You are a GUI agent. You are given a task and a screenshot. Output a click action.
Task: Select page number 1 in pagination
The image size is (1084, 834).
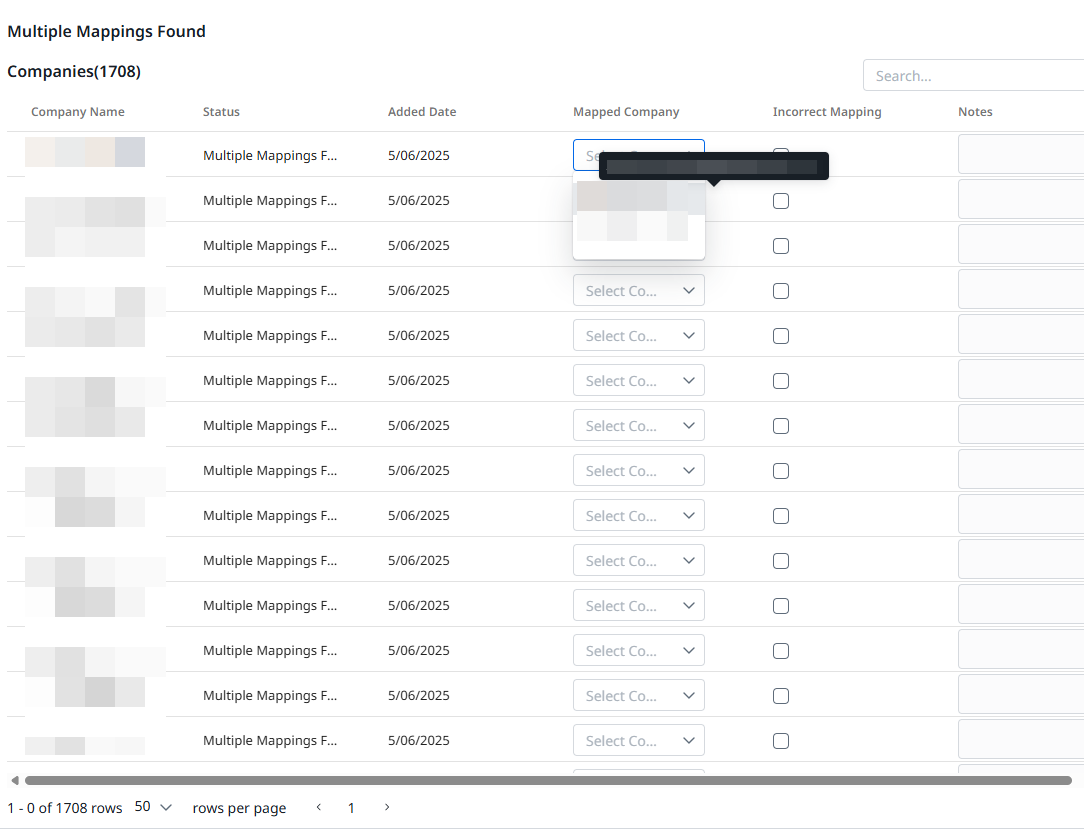[x=351, y=808]
